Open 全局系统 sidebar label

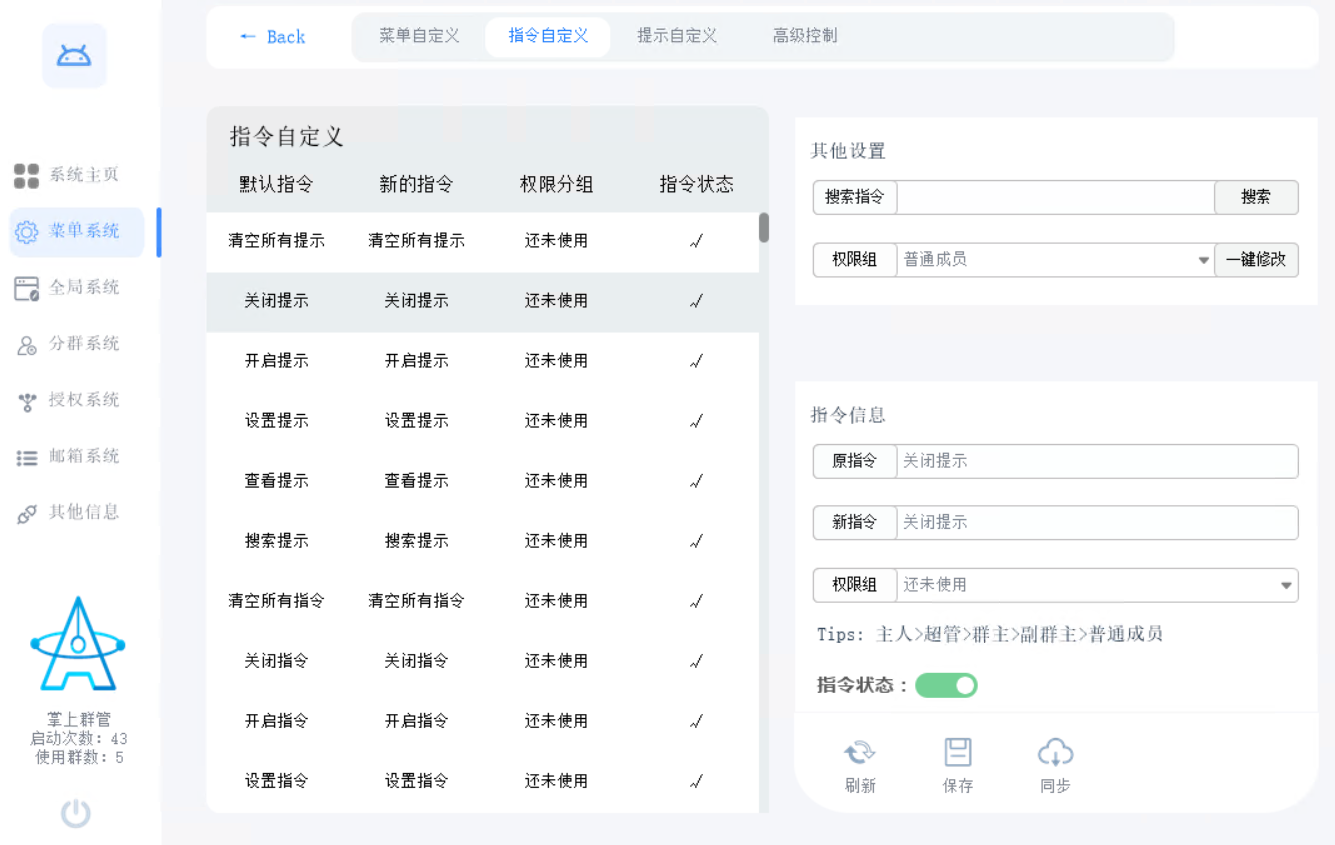[84, 288]
